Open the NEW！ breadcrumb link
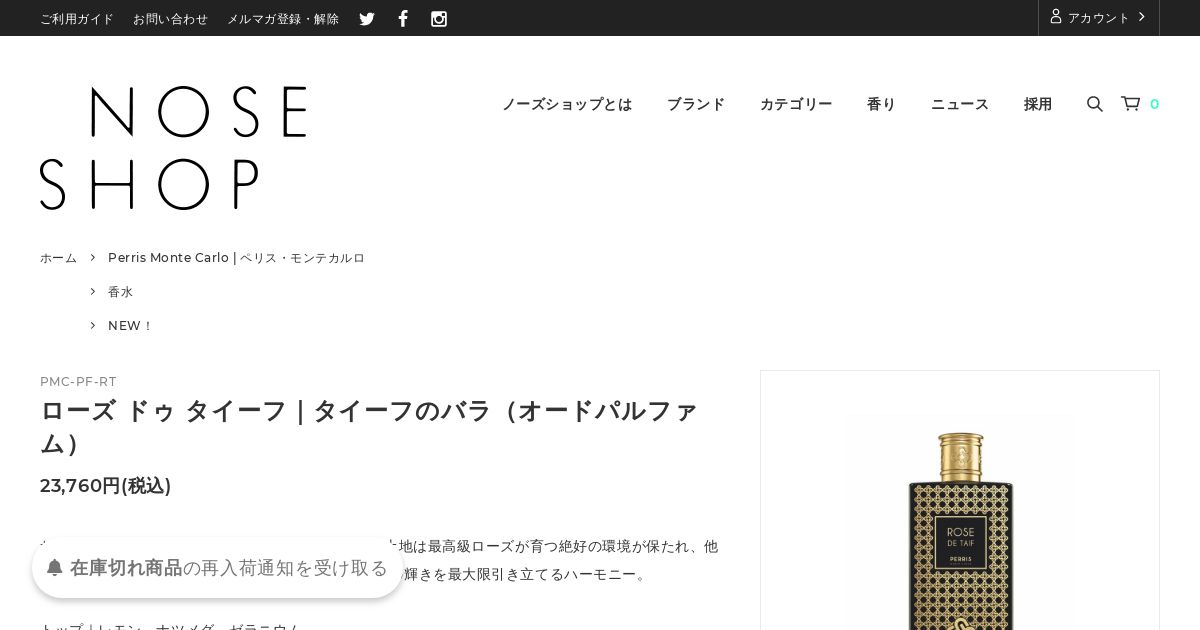Image resolution: width=1200 pixels, height=630 pixels. pos(131,326)
